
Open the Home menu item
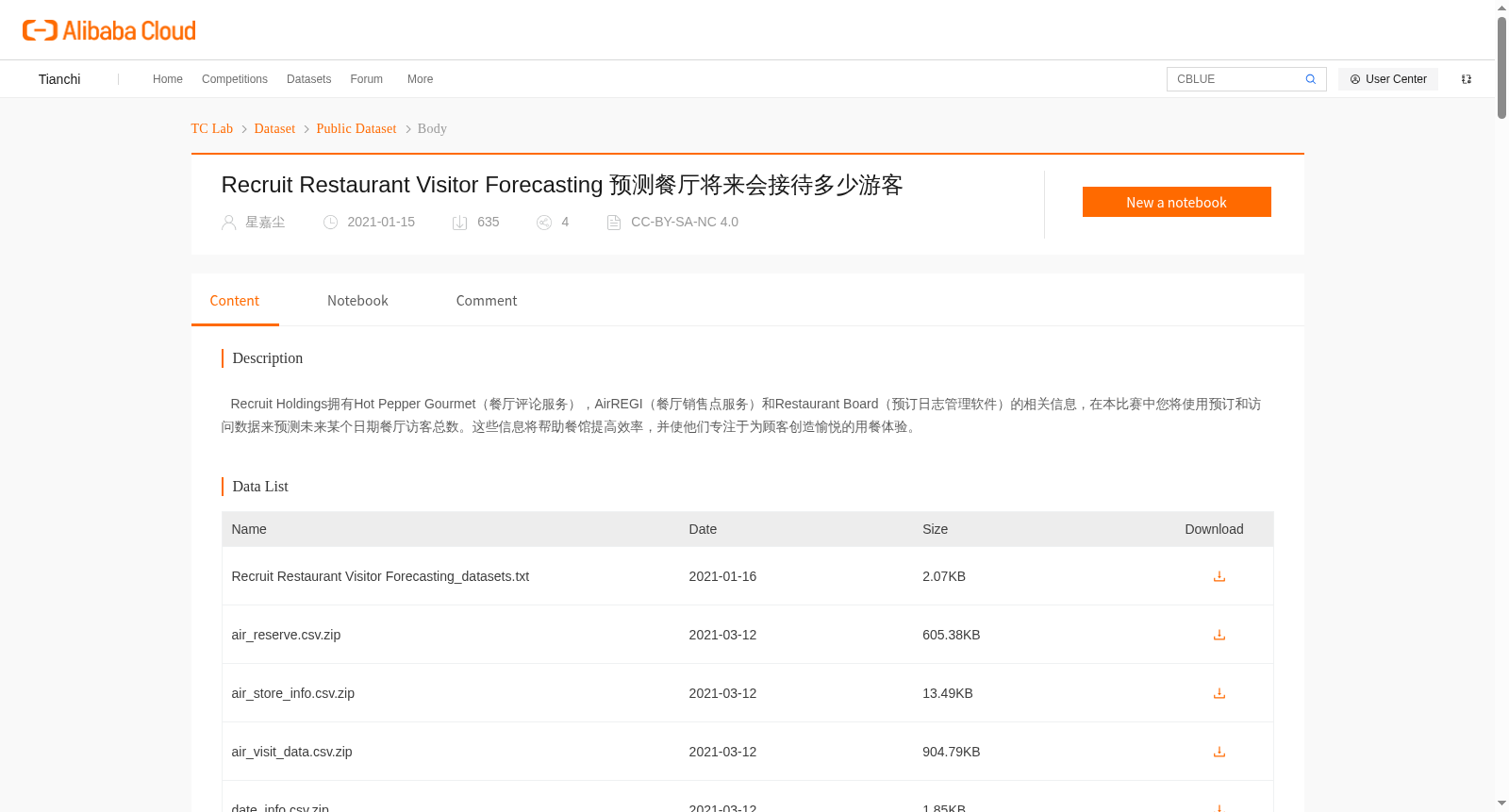click(168, 79)
